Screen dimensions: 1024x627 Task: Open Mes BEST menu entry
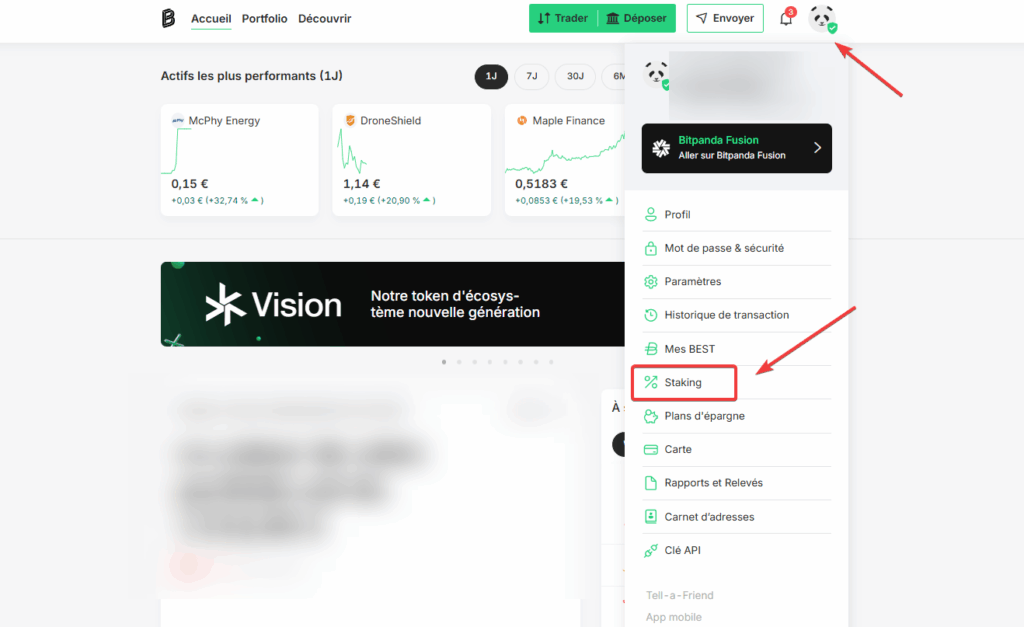click(737, 349)
